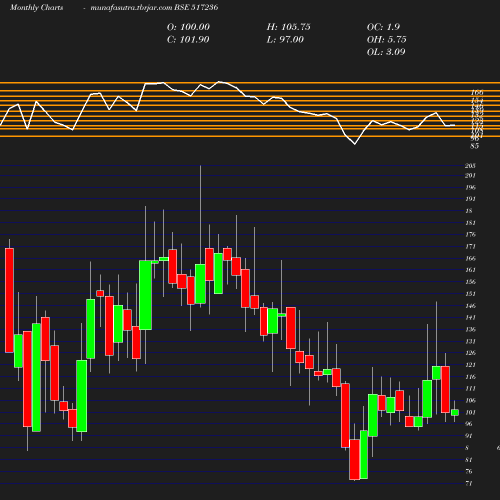The height and width of the screenshot is (500, 500).
Task: Click the 161 price axis label
Action: [470, 270]
